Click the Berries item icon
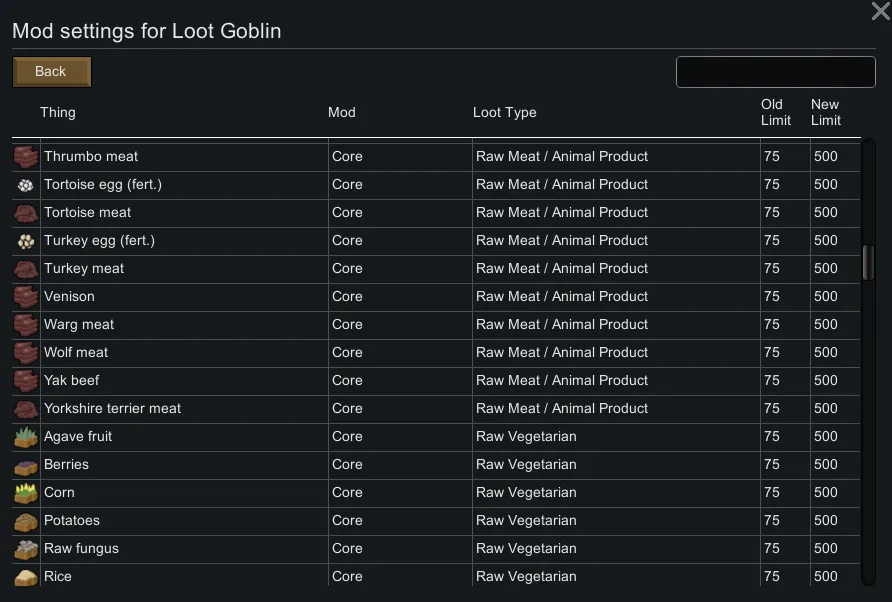The image size is (892, 602). click(x=26, y=465)
